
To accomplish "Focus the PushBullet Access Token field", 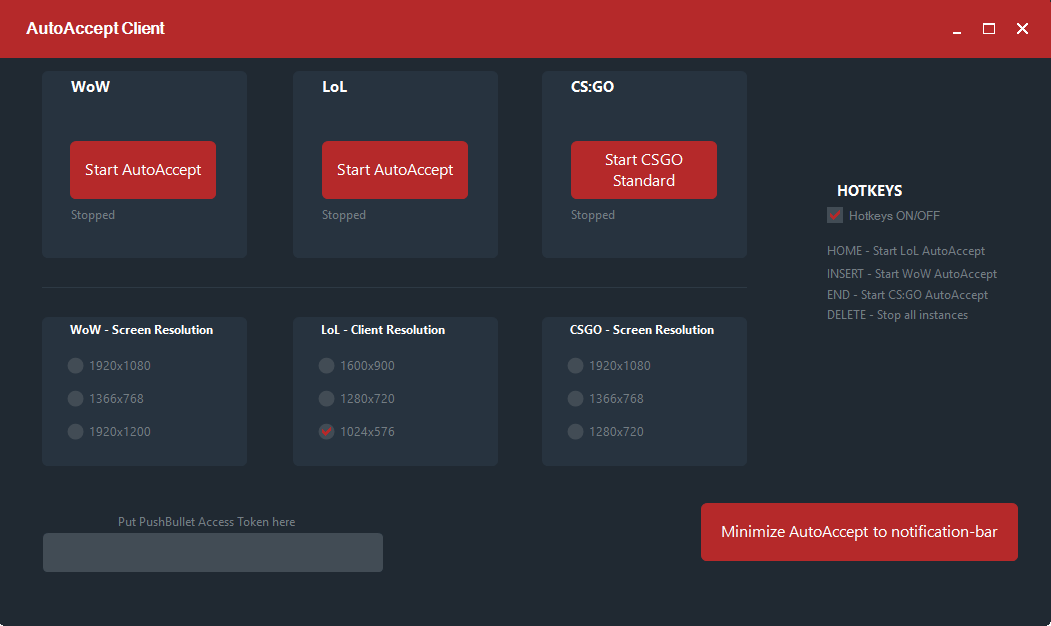I will coord(213,552).
